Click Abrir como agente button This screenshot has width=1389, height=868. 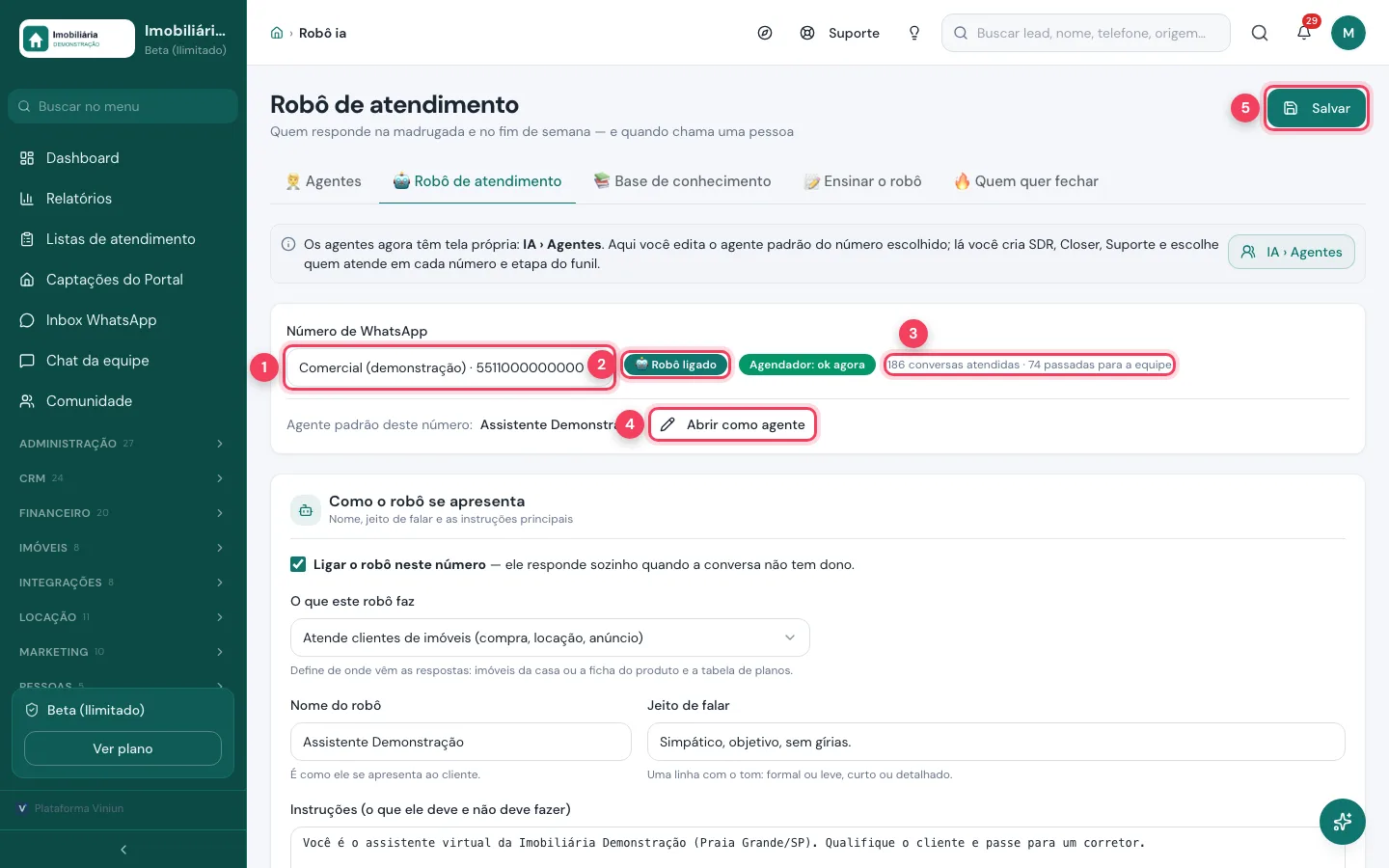tap(733, 424)
